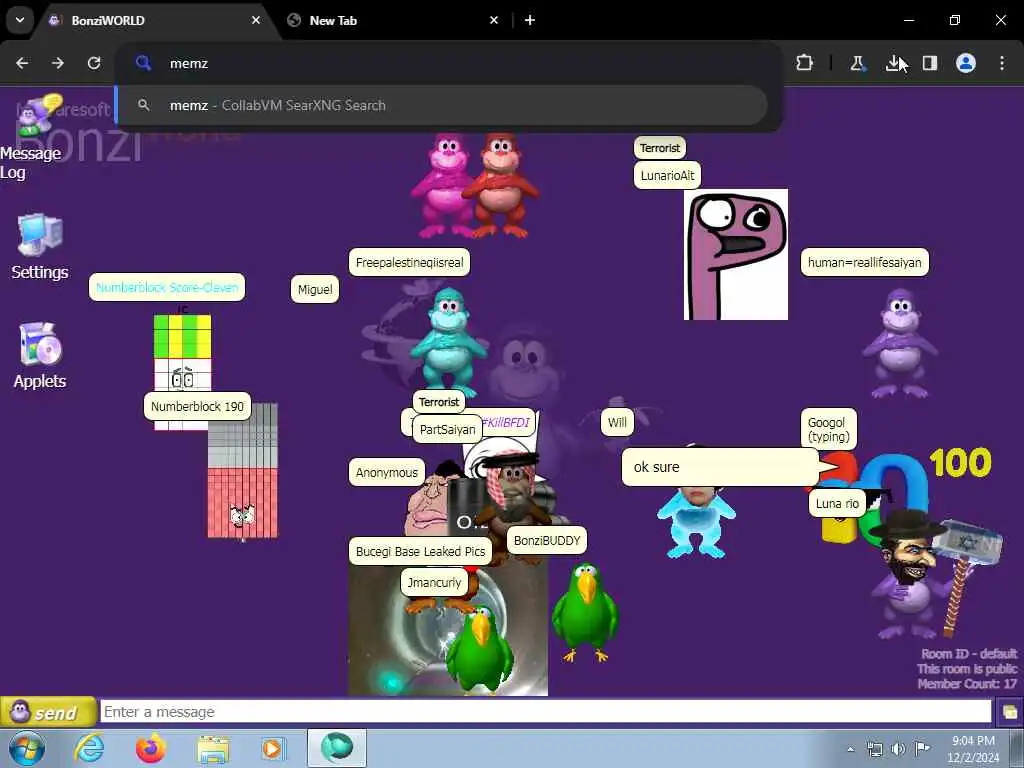Click the LunarioAit name tag
The width and height of the screenshot is (1024, 768).
click(x=667, y=175)
